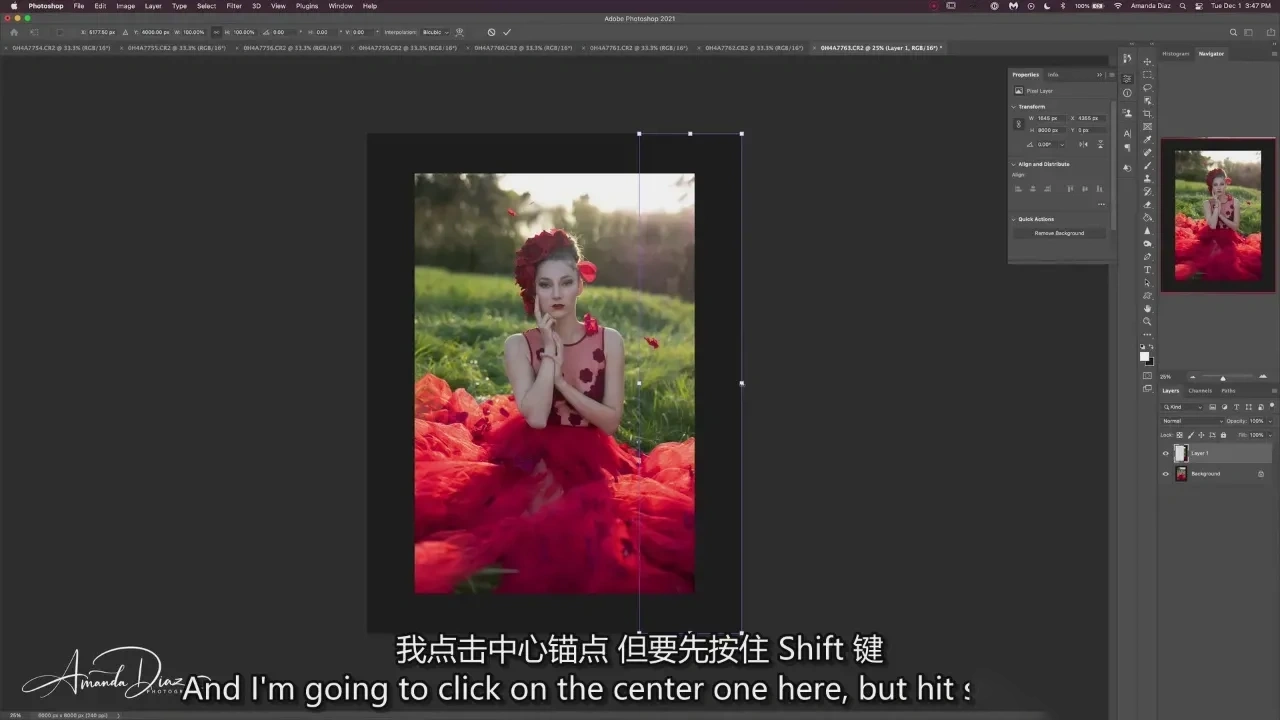1280x720 pixels.
Task: Toggle the width-height link in Properties
Action: tap(1019, 124)
